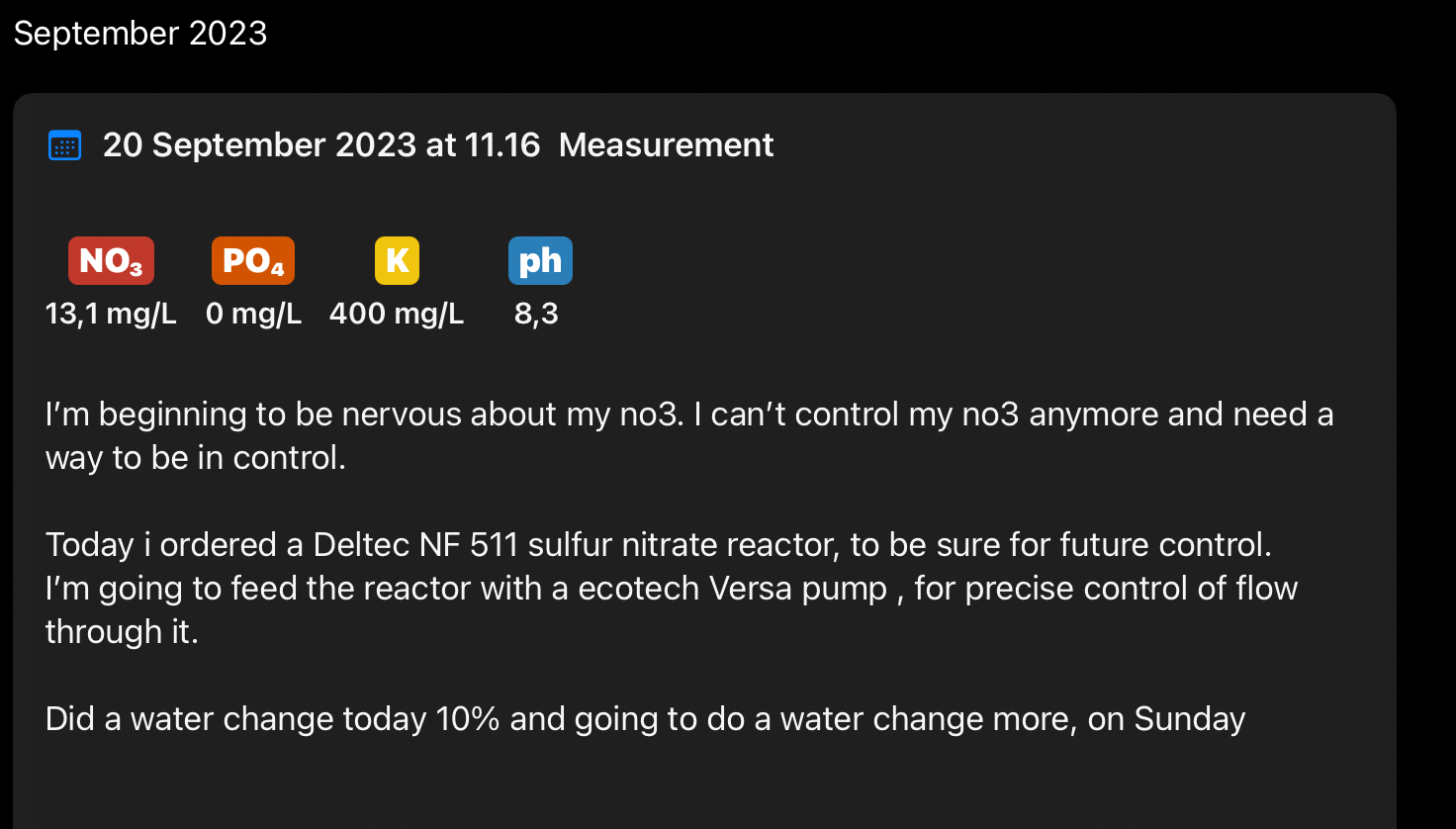Screen dimensions: 1456x829
Task: Tap the red NO₃ nitrate badge
Action: click(x=111, y=261)
